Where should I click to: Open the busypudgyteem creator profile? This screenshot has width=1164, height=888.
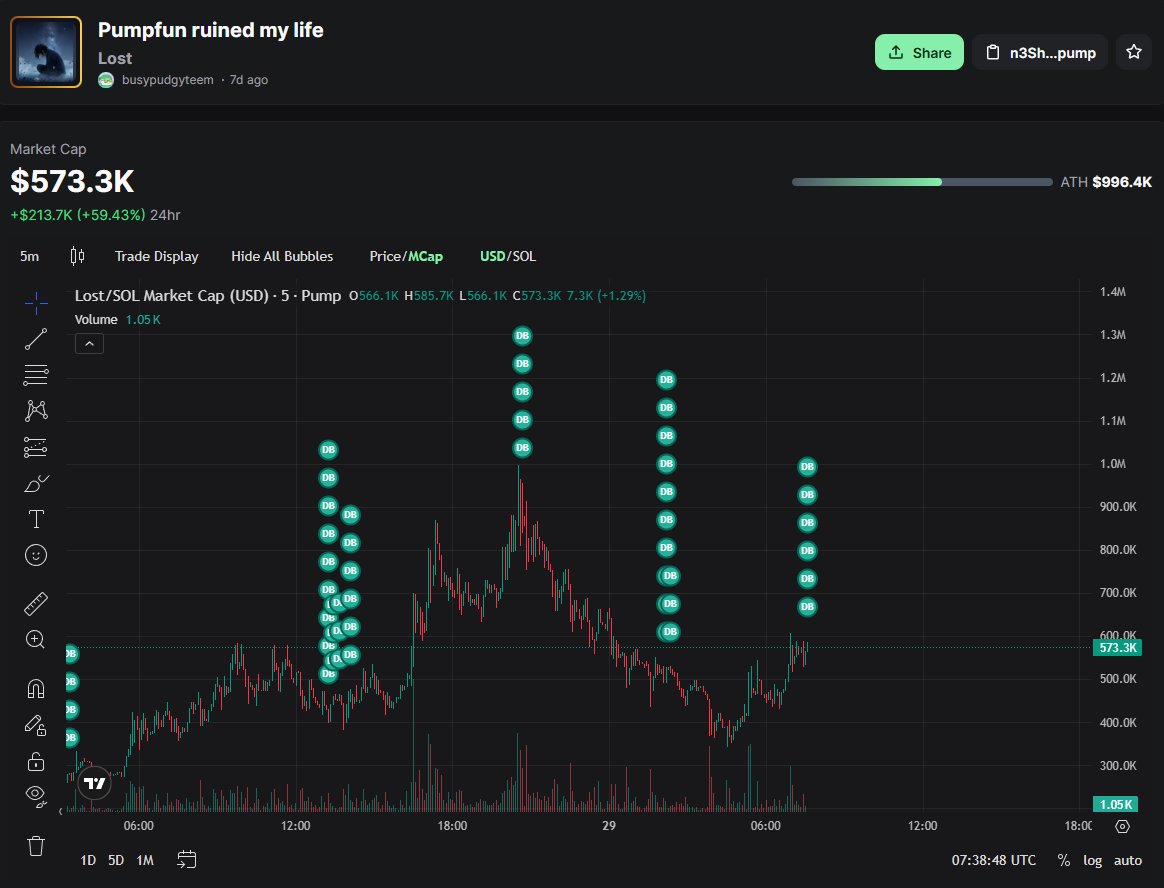pos(167,79)
